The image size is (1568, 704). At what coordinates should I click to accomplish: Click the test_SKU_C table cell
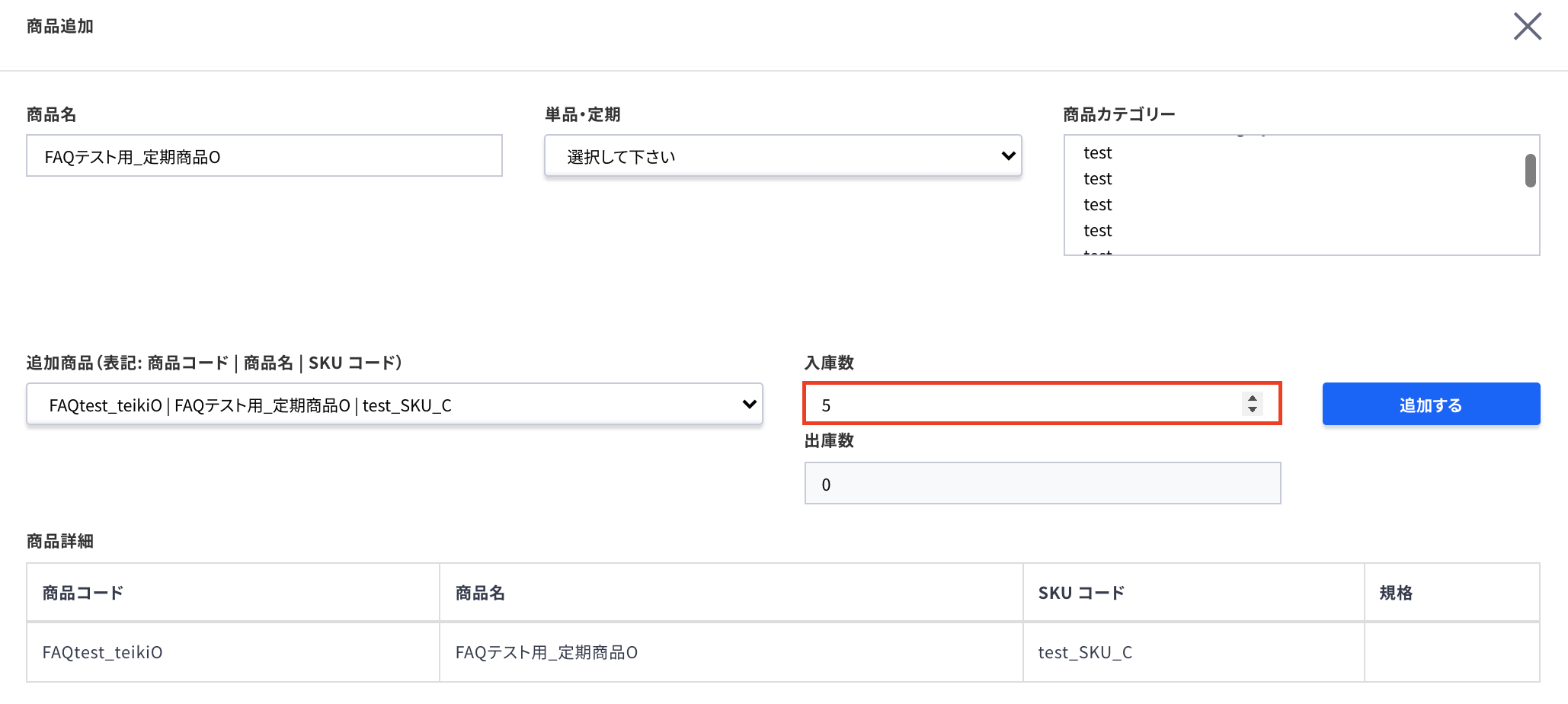coord(1194,652)
